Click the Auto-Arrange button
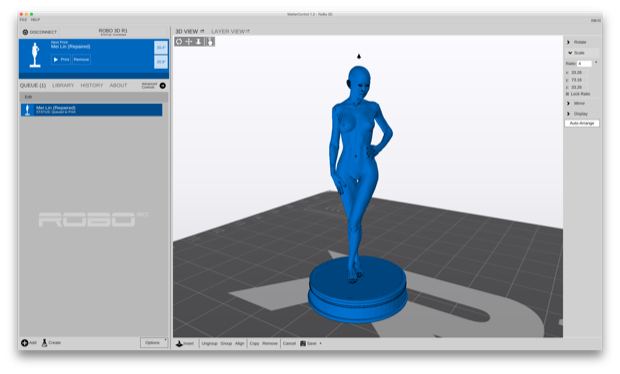Viewport: 620px width, 374px height. point(582,123)
